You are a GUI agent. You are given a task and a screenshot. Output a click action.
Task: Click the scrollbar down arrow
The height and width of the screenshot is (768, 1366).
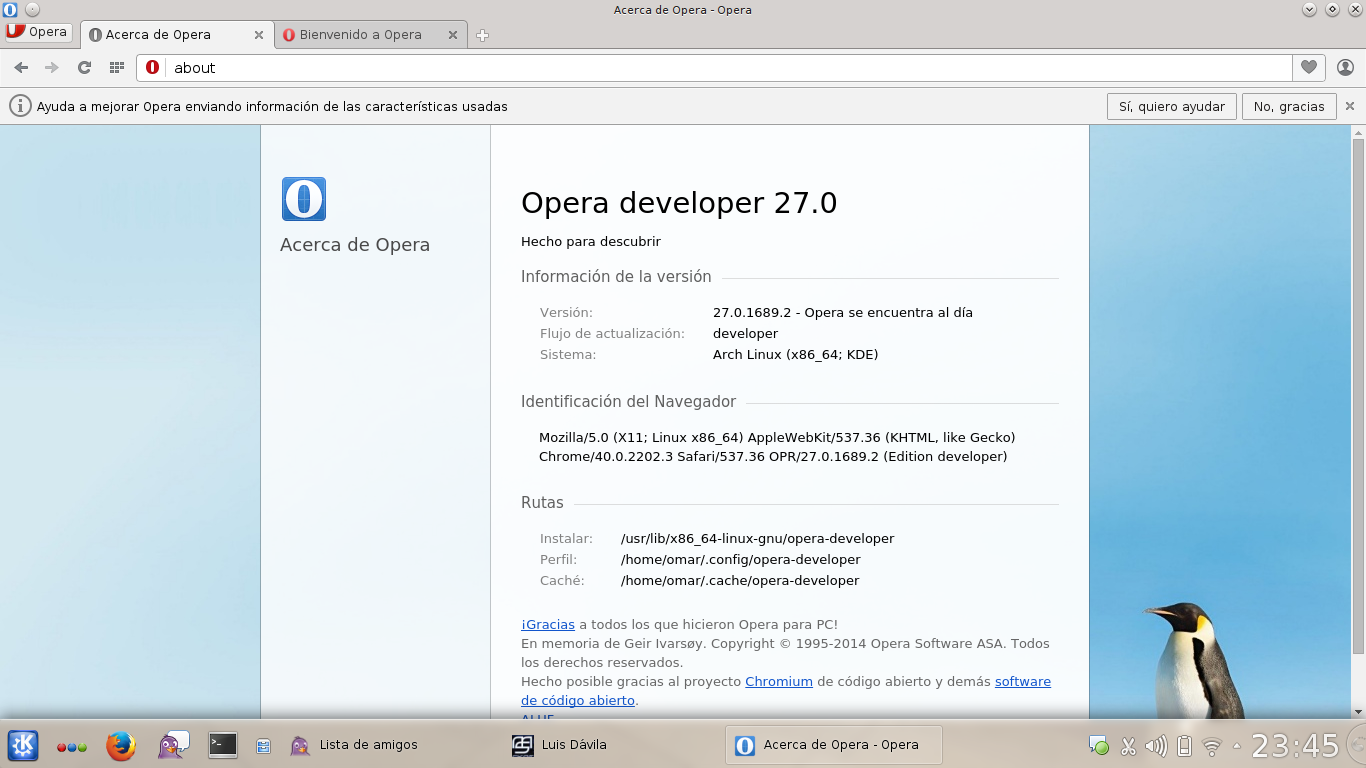coord(1358,711)
